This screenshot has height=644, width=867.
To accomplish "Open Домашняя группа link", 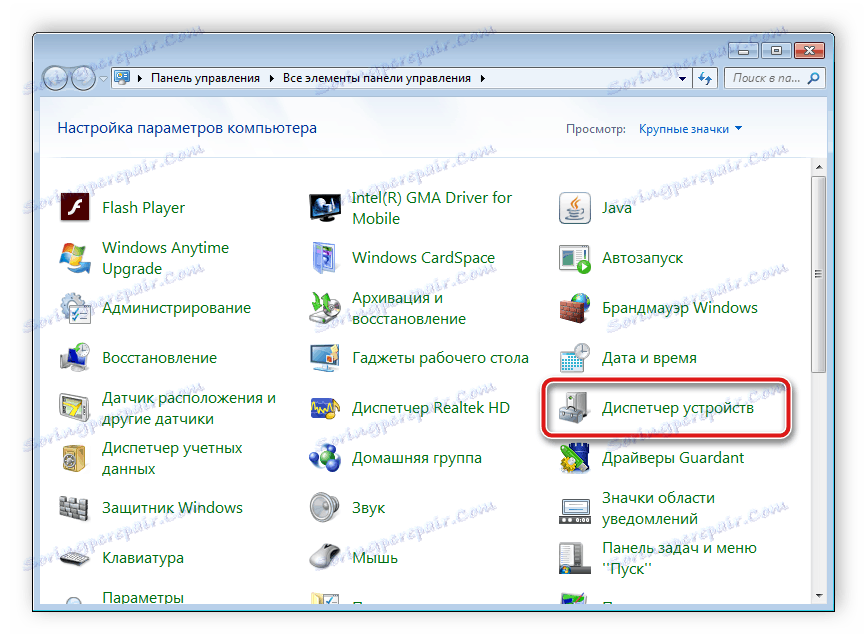I will click(x=417, y=458).
